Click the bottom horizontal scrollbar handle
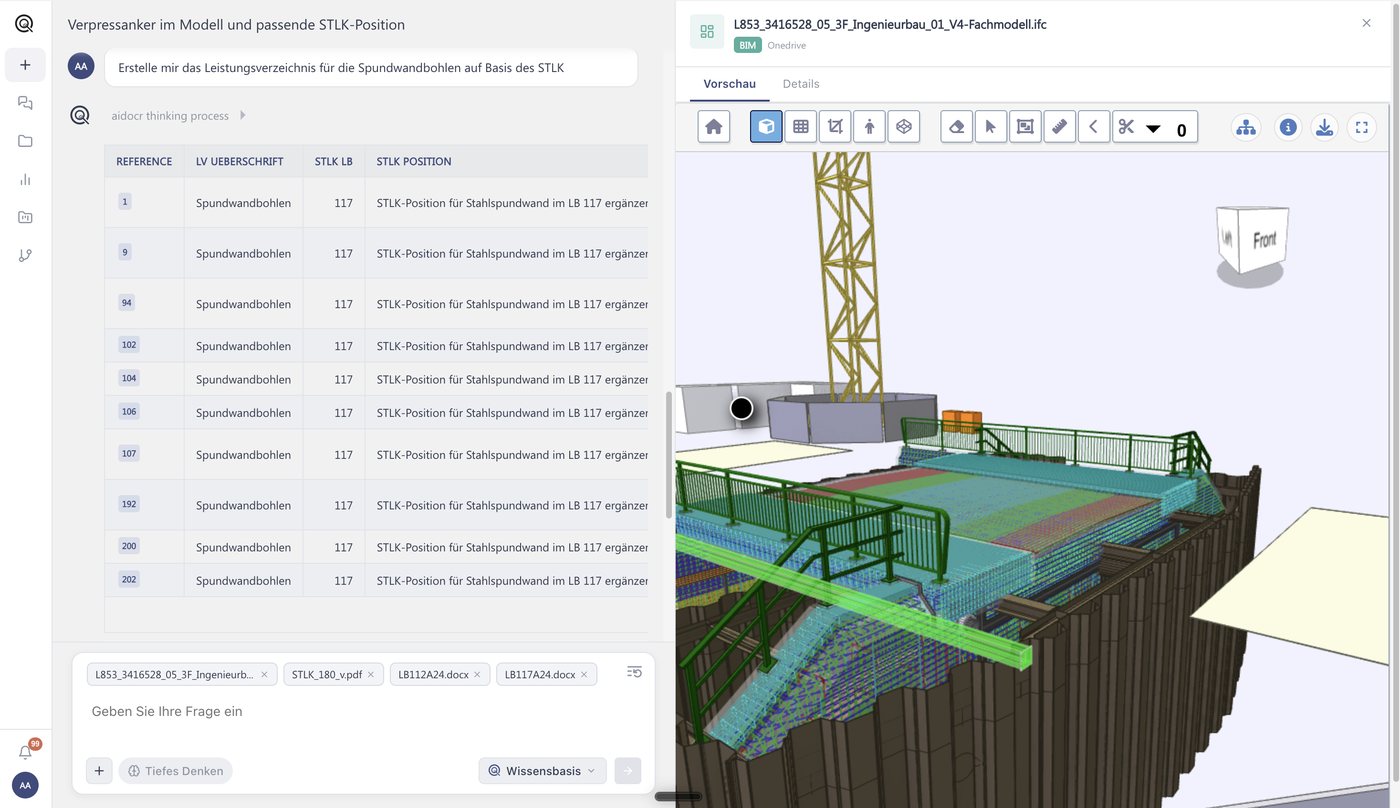1400x808 pixels. pos(678,796)
